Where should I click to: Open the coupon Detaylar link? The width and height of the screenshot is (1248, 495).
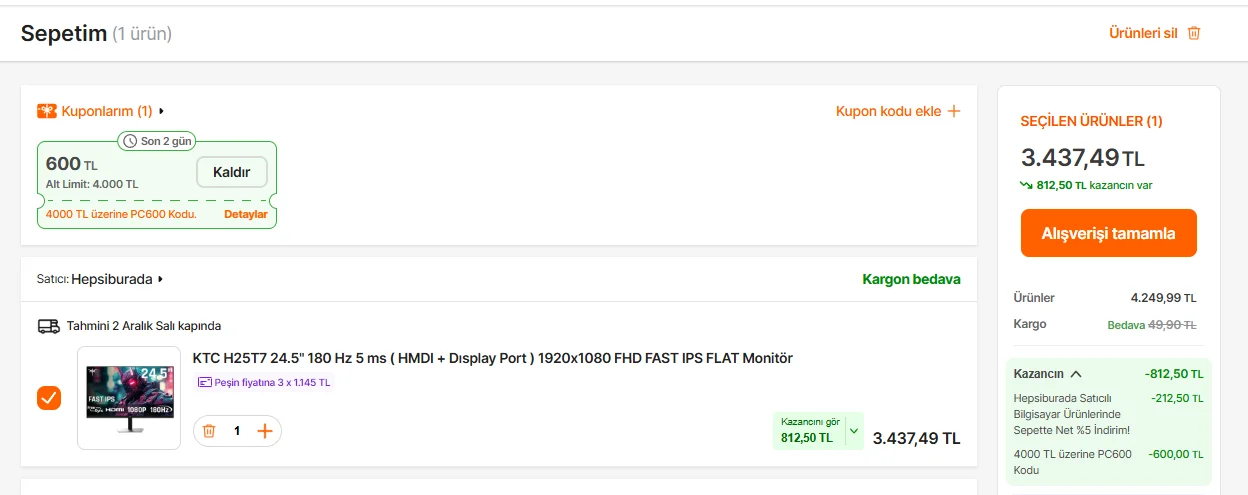click(x=245, y=214)
